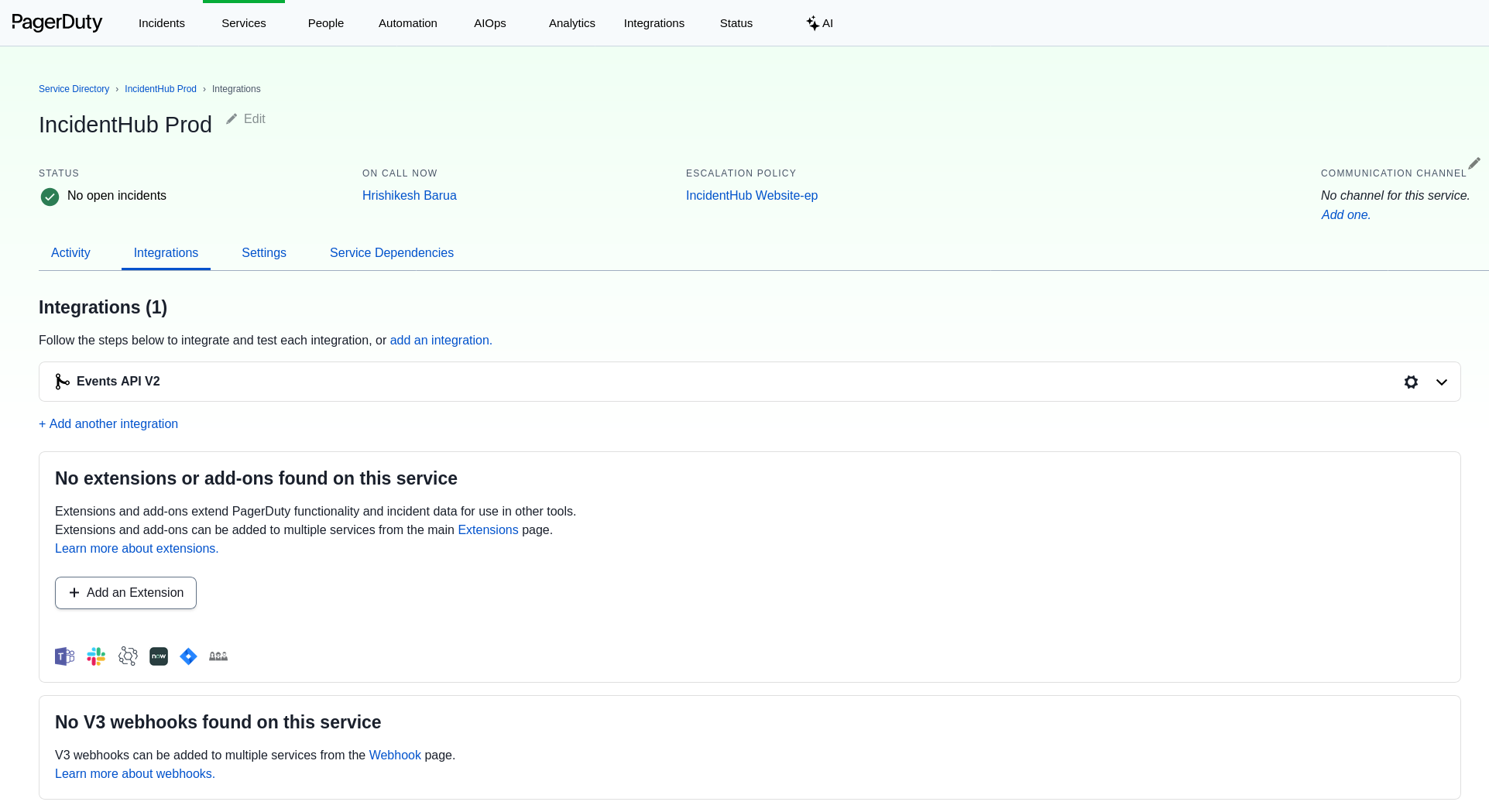This screenshot has width=1489, height=812.
Task: Click the Events API V2 integration name
Action: [x=118, y=382]
